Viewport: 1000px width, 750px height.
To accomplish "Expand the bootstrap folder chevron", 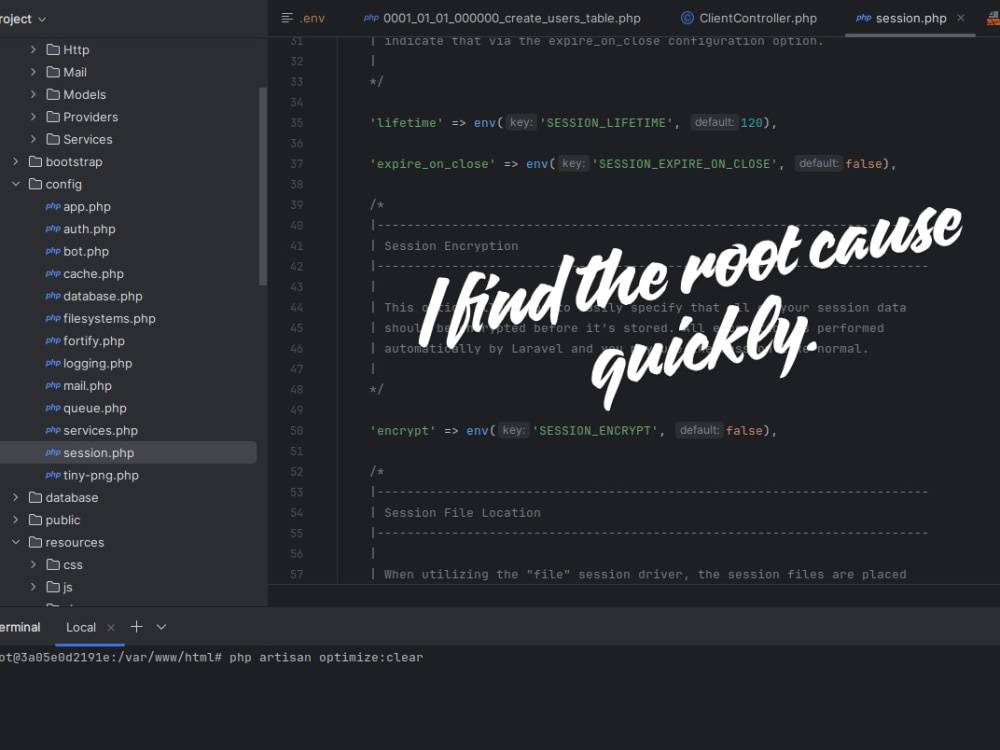I will (15, 162).
